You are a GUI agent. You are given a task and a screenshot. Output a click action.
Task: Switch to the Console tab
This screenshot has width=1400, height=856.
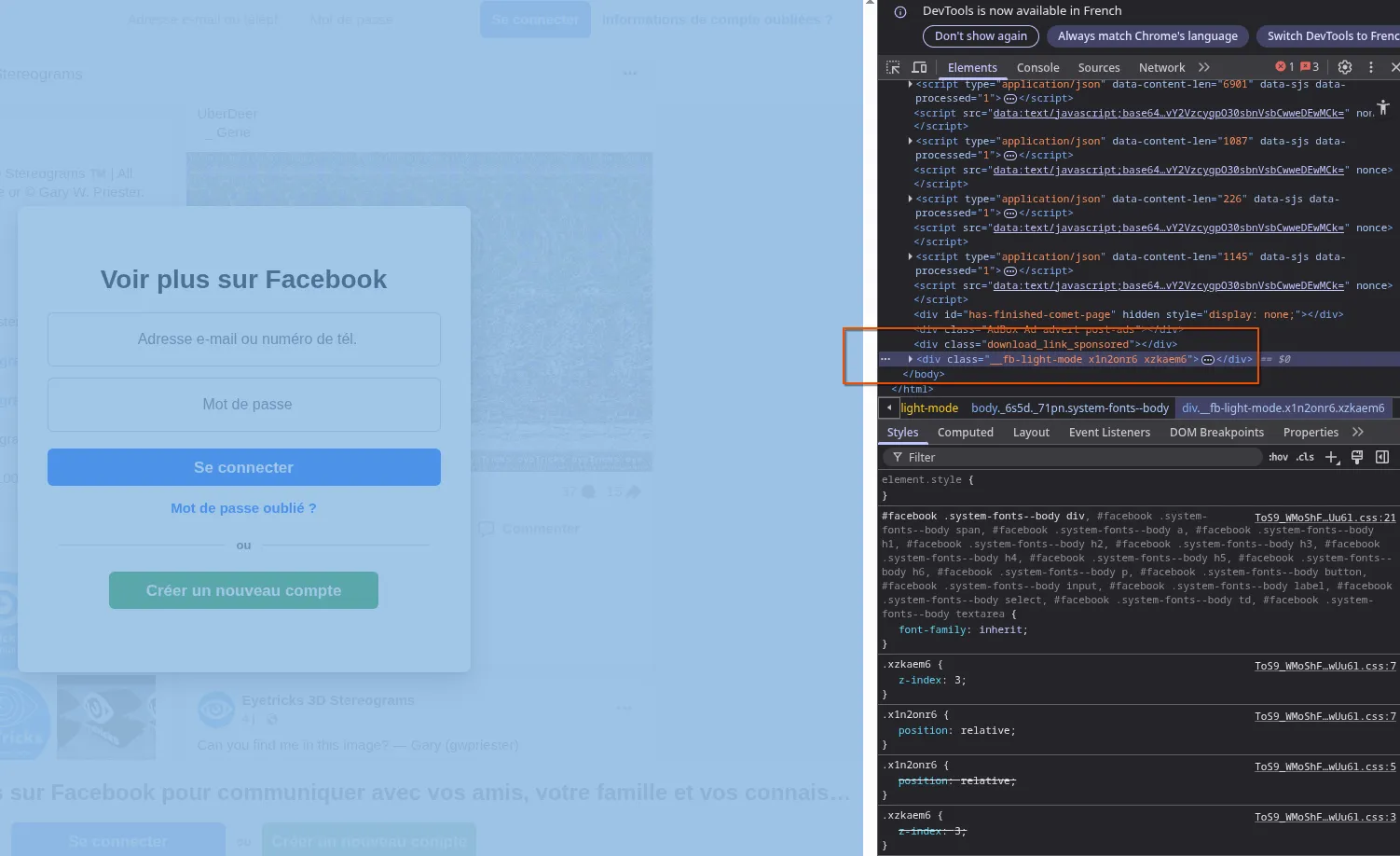pos(1037,67)
